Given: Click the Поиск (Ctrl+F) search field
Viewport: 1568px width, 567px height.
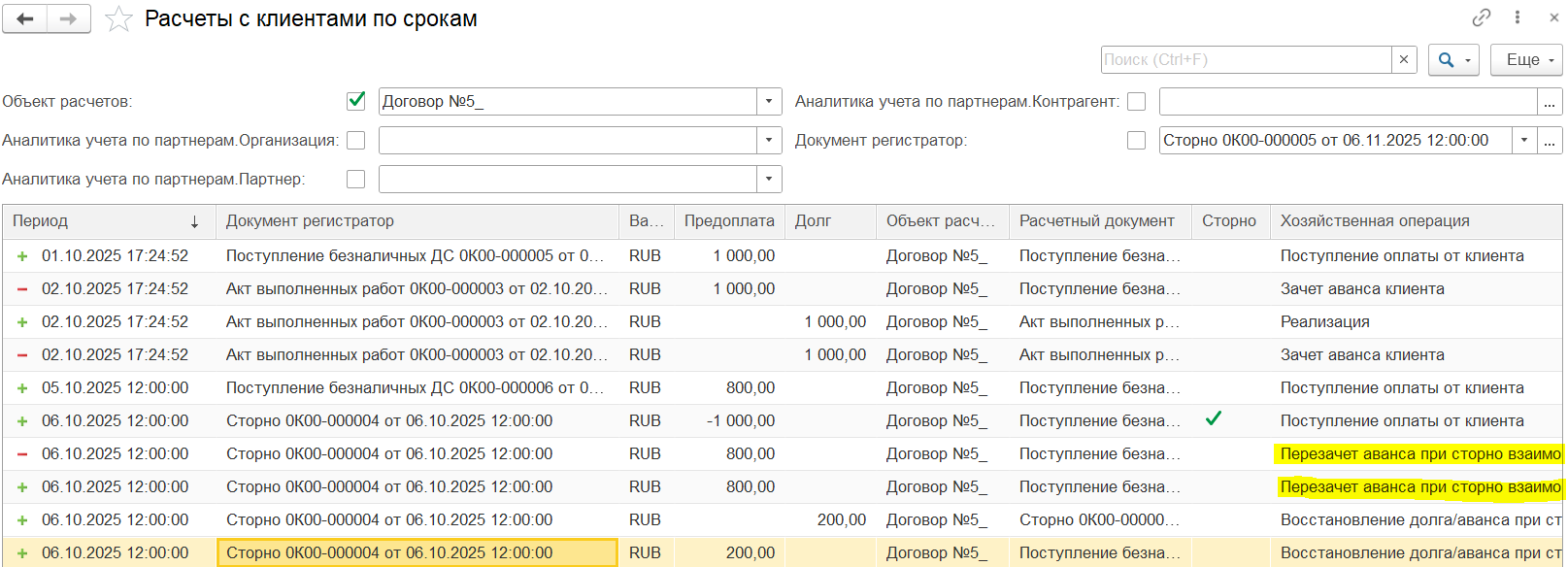Looking at the screenshot, I should [x=1246, y=60].
